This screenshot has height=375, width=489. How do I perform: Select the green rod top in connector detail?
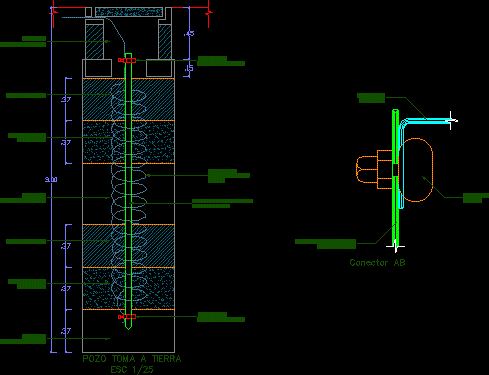click(x=395, y=111)
